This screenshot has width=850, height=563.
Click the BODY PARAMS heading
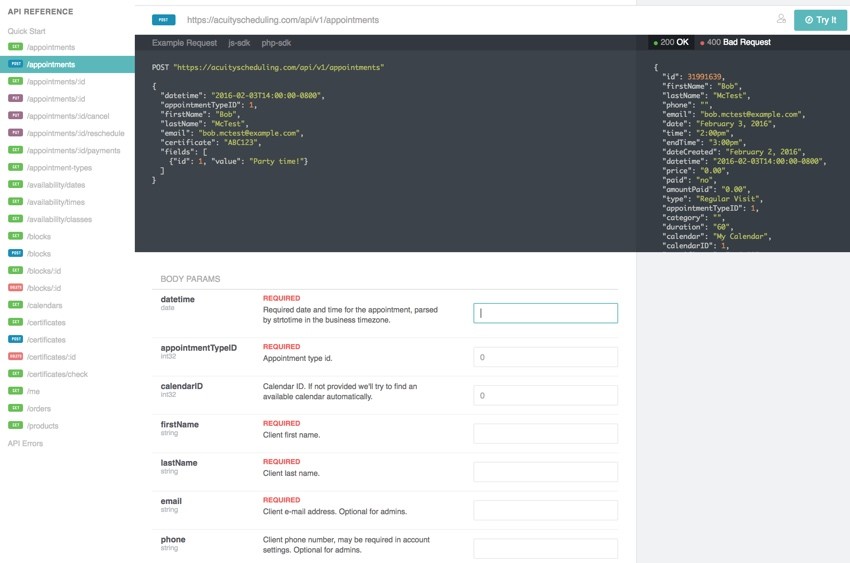190,279
